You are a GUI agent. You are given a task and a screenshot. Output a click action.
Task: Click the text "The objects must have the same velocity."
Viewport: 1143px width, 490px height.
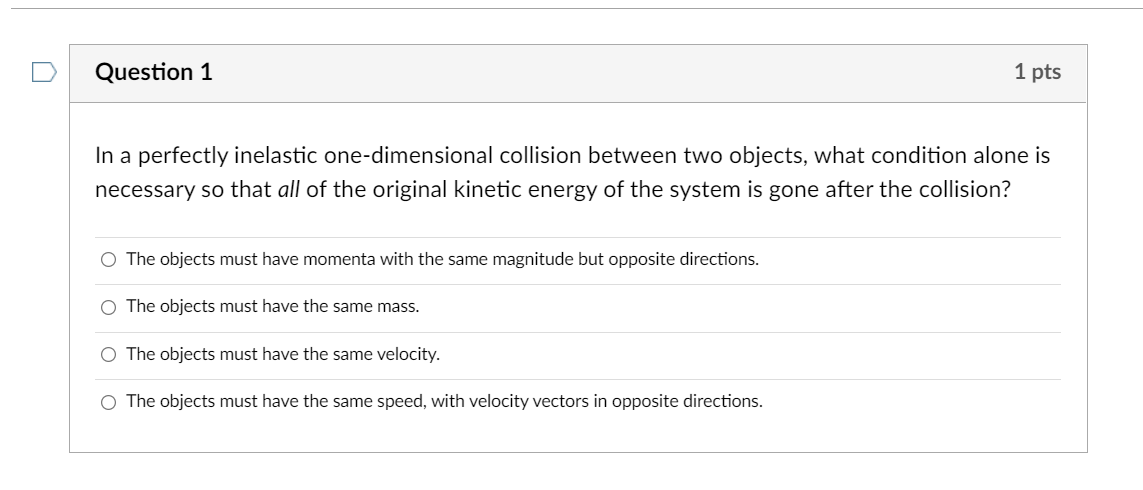click(282, 354)
